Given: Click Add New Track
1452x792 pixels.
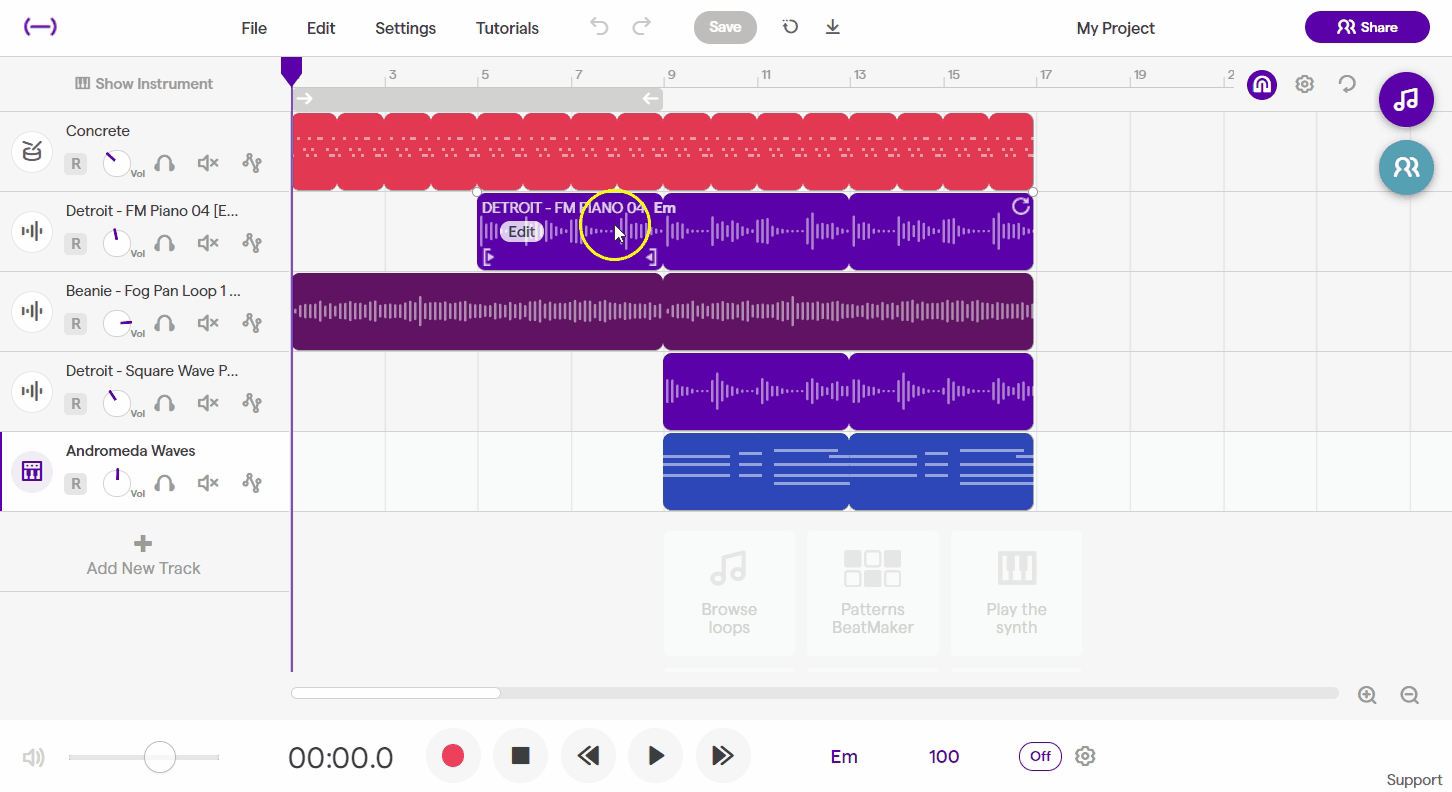Looking at the screenshot, I should (143, 551).
